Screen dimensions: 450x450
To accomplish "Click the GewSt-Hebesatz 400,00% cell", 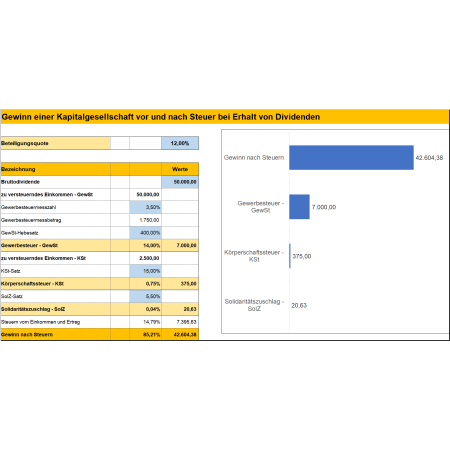I will tap(146, 233).
